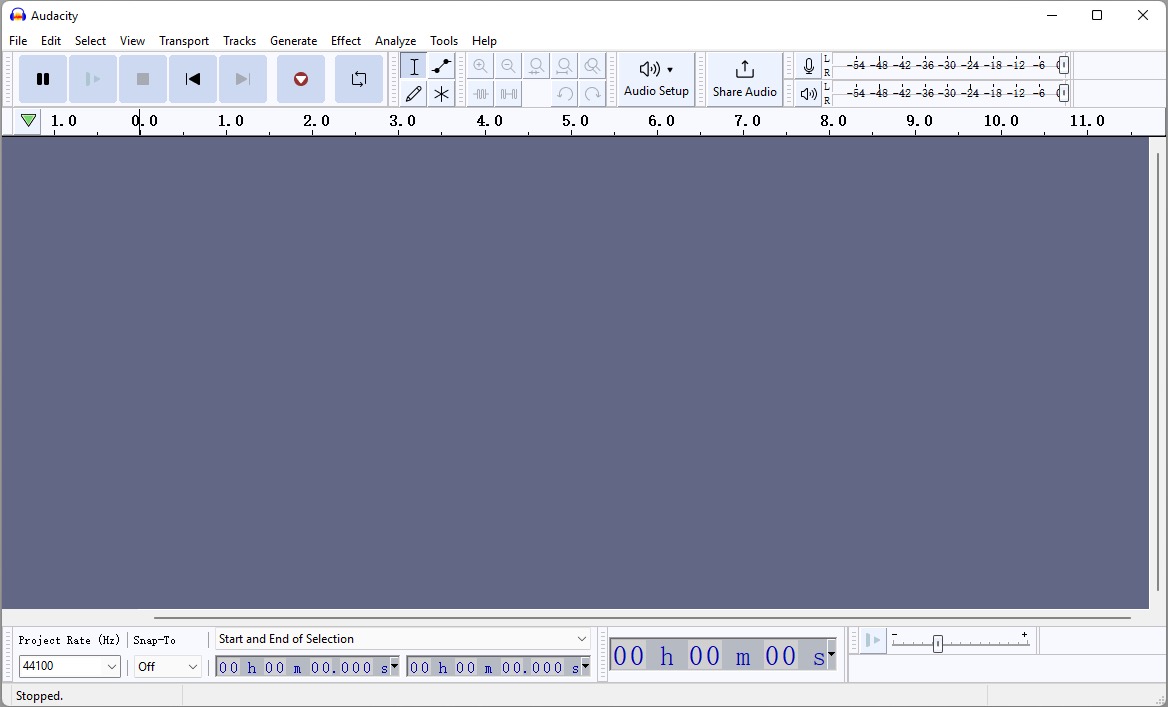Select the Selection tool

coord(413,66)
